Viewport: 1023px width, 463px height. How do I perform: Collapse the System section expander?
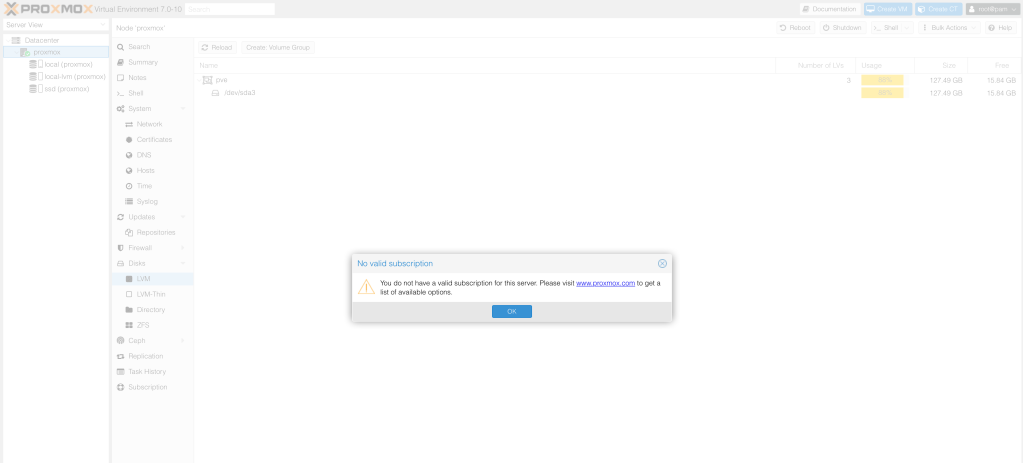point(183,108)
